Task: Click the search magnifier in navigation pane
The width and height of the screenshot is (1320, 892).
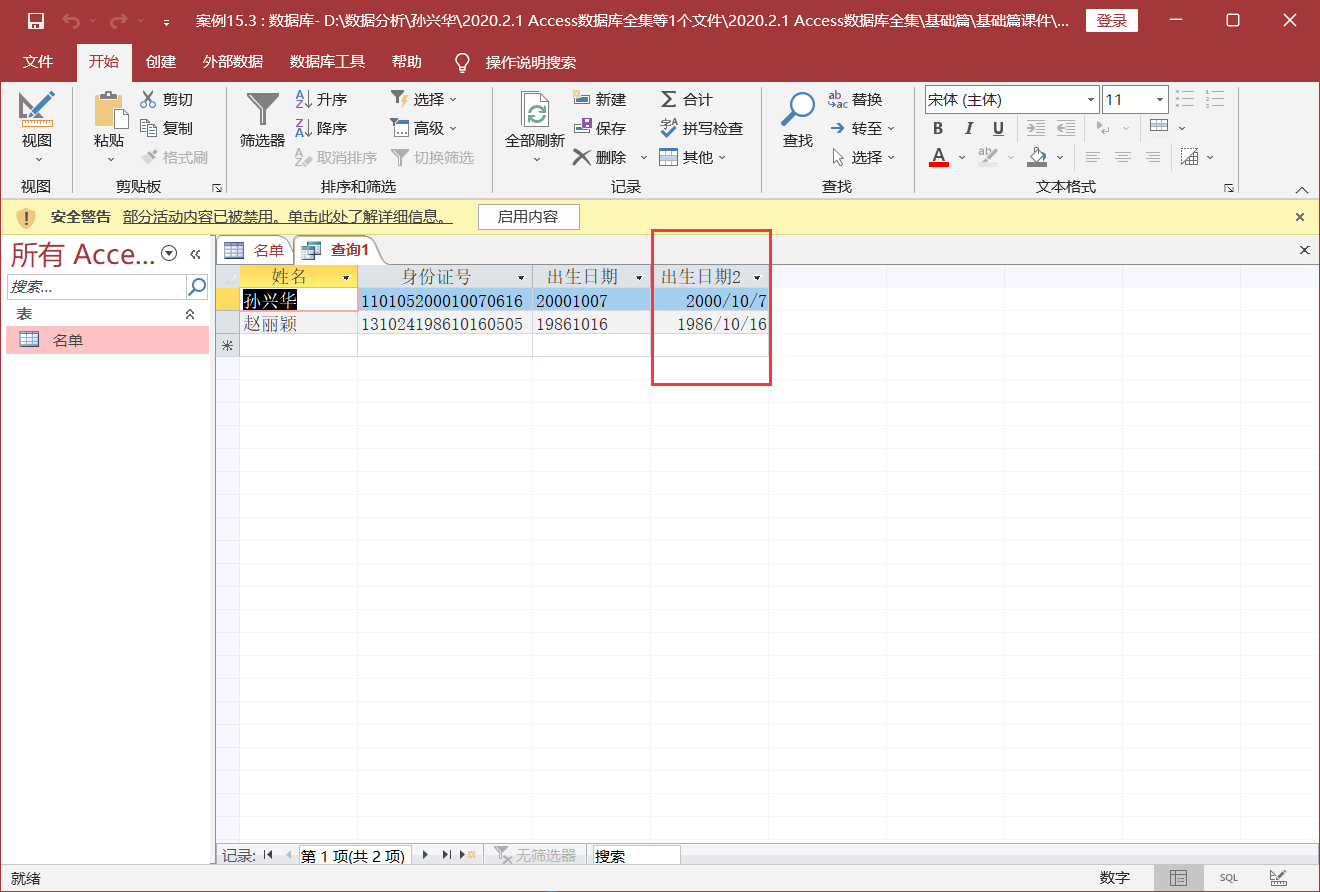Action: click(197, 287)
